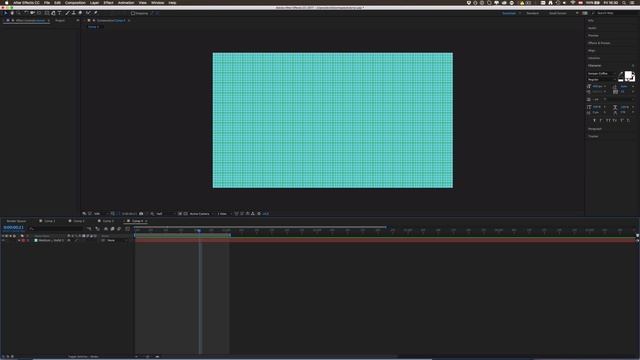Open the Active Camera dropdown
The height and width of the screenshot is (360, 640).
[200, 213]
